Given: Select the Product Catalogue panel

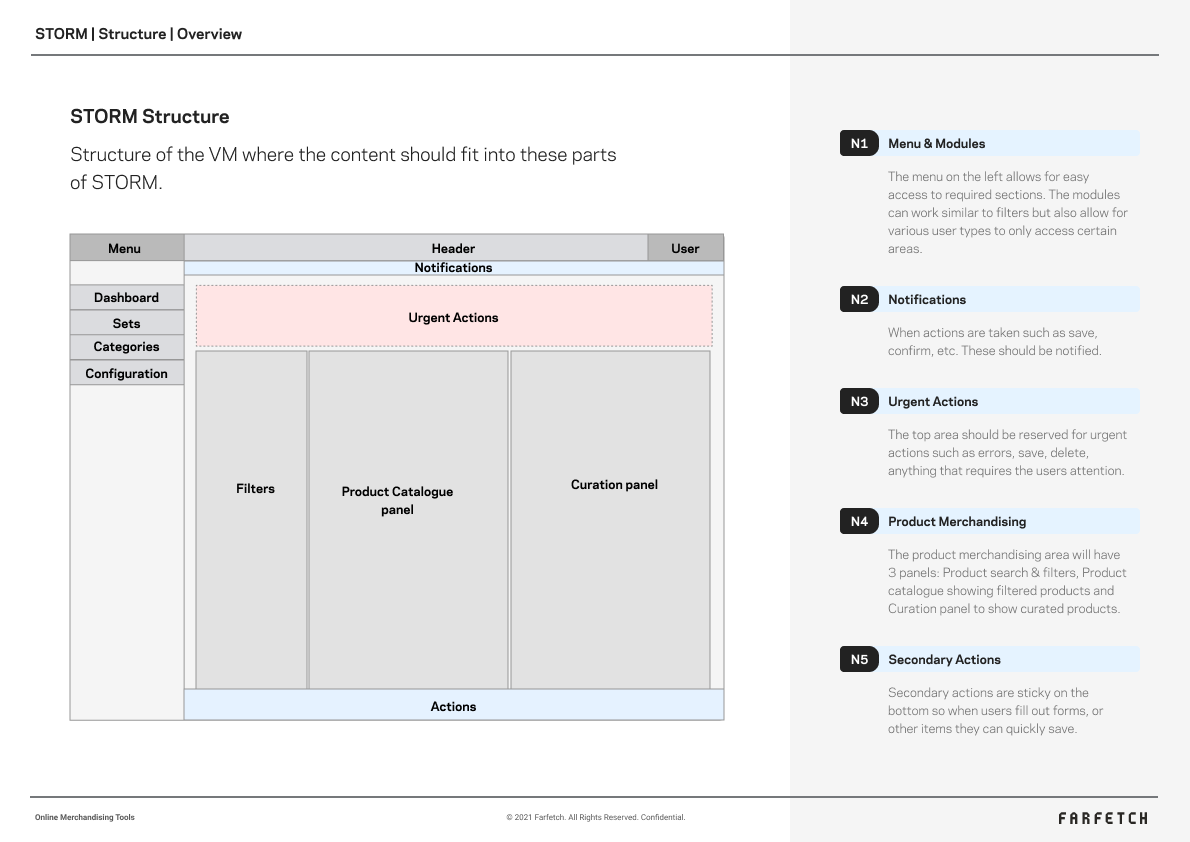Looking at the screenshot, I should [408, 519].
